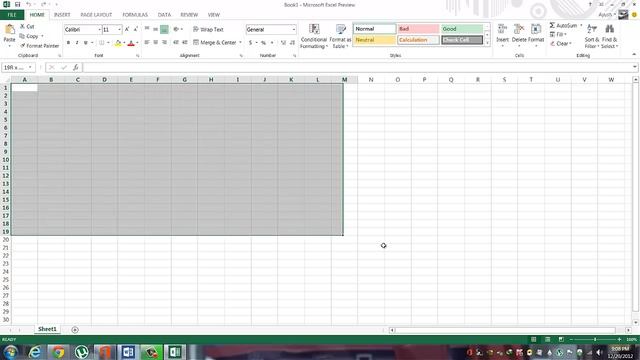Click the Copy command
Screen dimensions: 640x360
click(29, 36)
